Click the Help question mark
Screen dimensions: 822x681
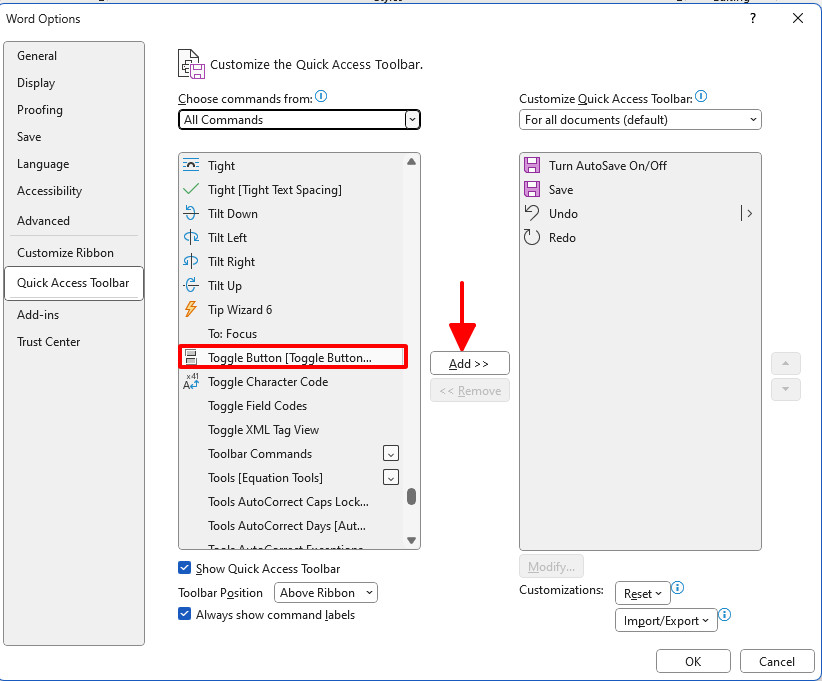[x=753, y=19]
